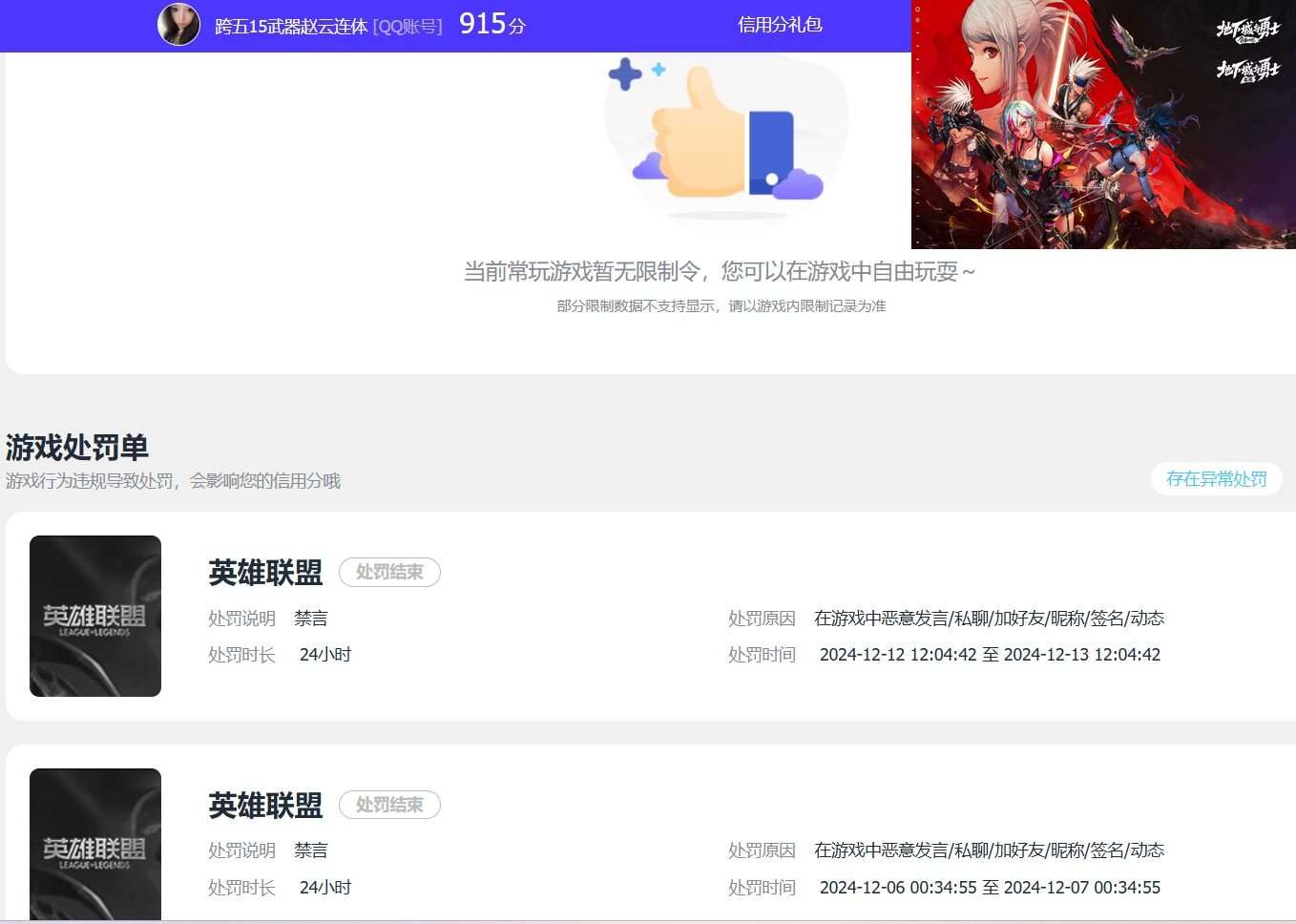
Task: Click the 游戏处罚单 section heading
Action: tap(77, 447)
